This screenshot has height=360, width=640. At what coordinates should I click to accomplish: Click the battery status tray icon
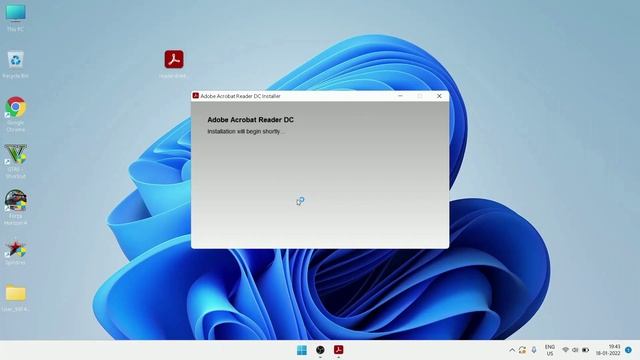pos(585,350)
